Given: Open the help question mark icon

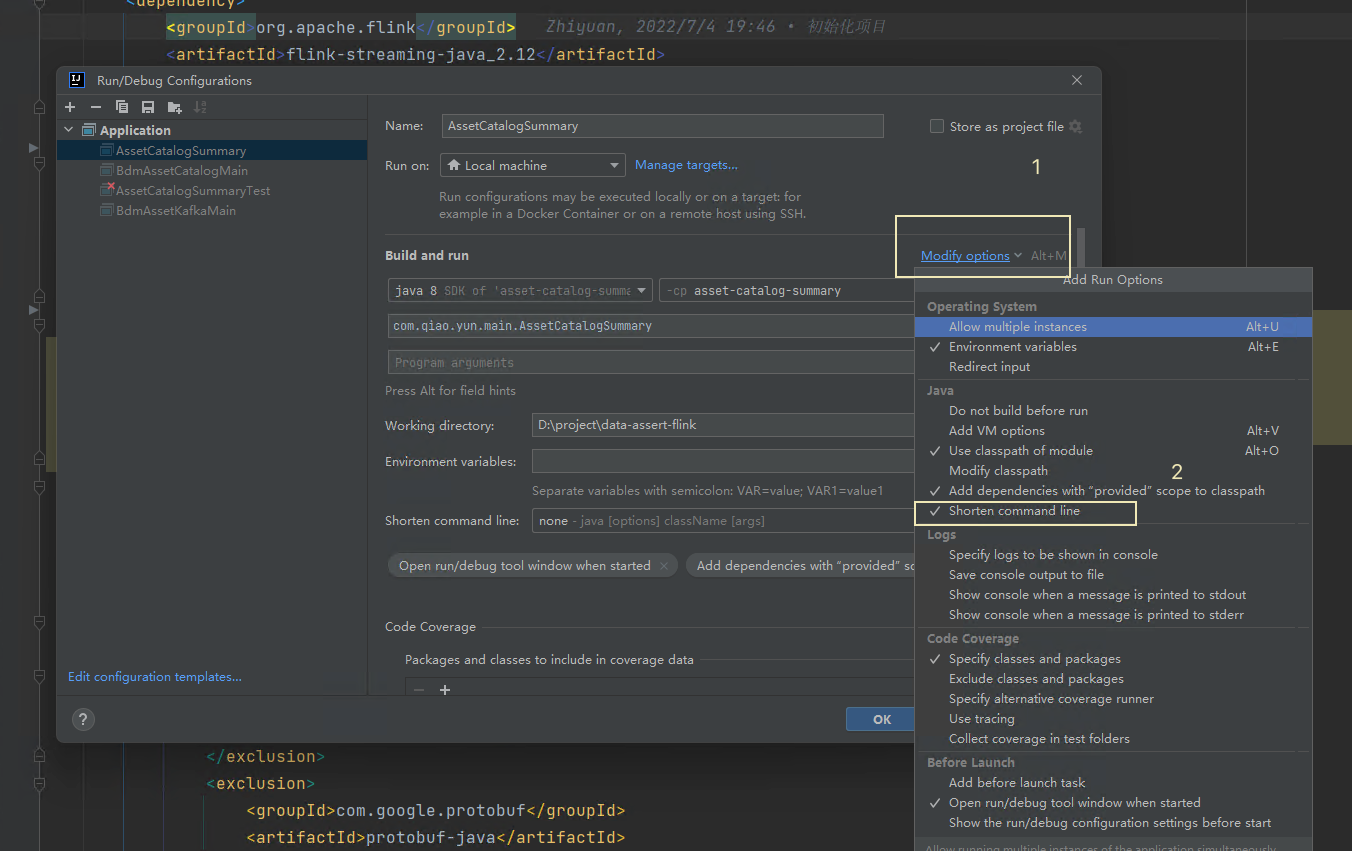Looking at the screenshot, I should point(83,719).
